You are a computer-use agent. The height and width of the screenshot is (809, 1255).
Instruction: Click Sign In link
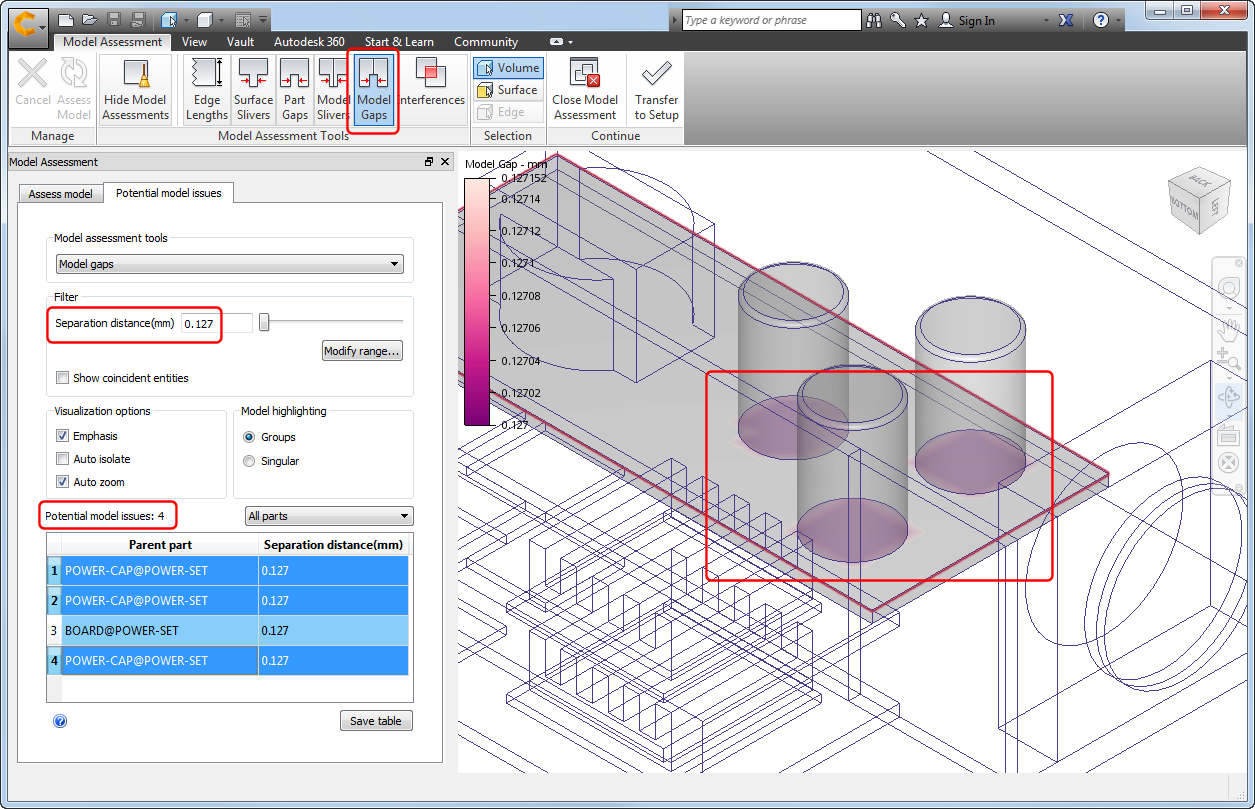(976, 21)
